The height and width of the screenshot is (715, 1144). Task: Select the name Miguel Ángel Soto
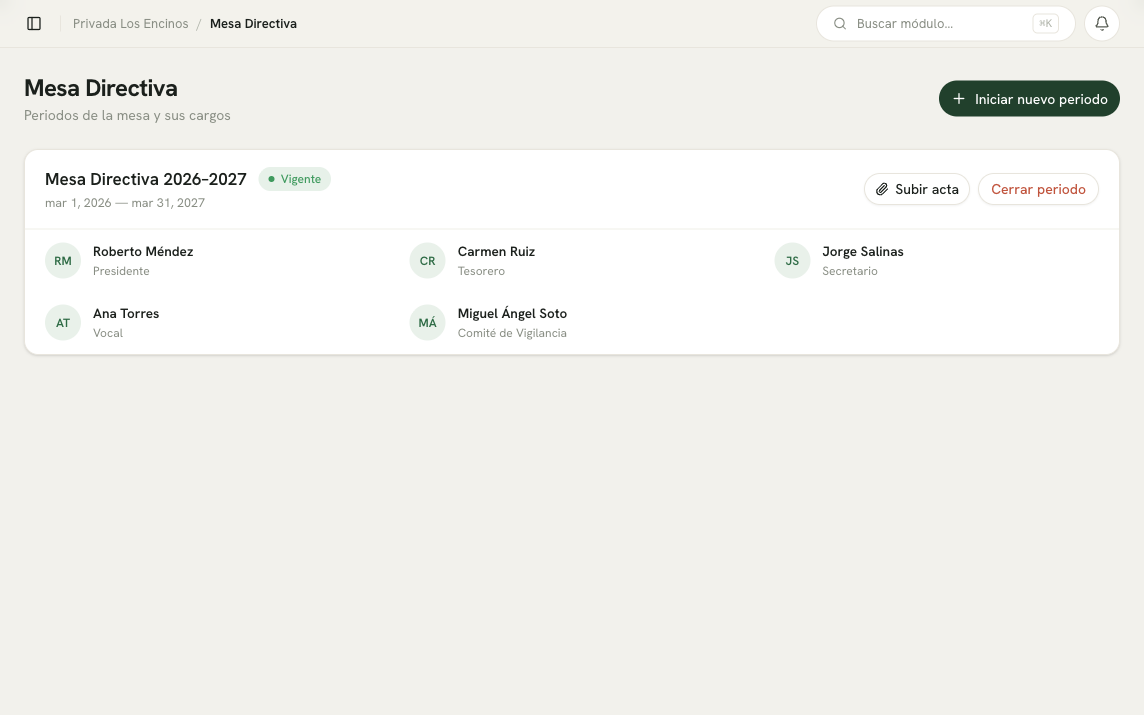click(512, 313)
